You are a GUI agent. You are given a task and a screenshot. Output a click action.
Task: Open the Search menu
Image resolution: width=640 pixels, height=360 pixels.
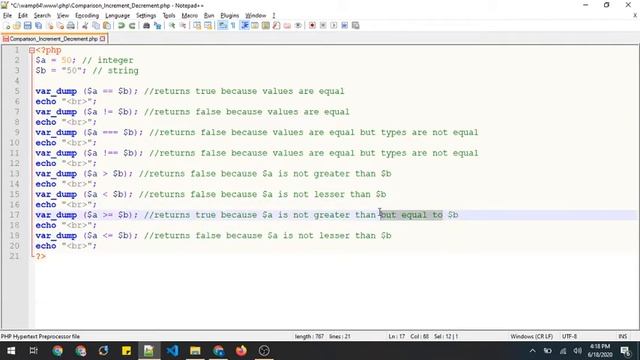pyautogui.click(x=42, y=16)
